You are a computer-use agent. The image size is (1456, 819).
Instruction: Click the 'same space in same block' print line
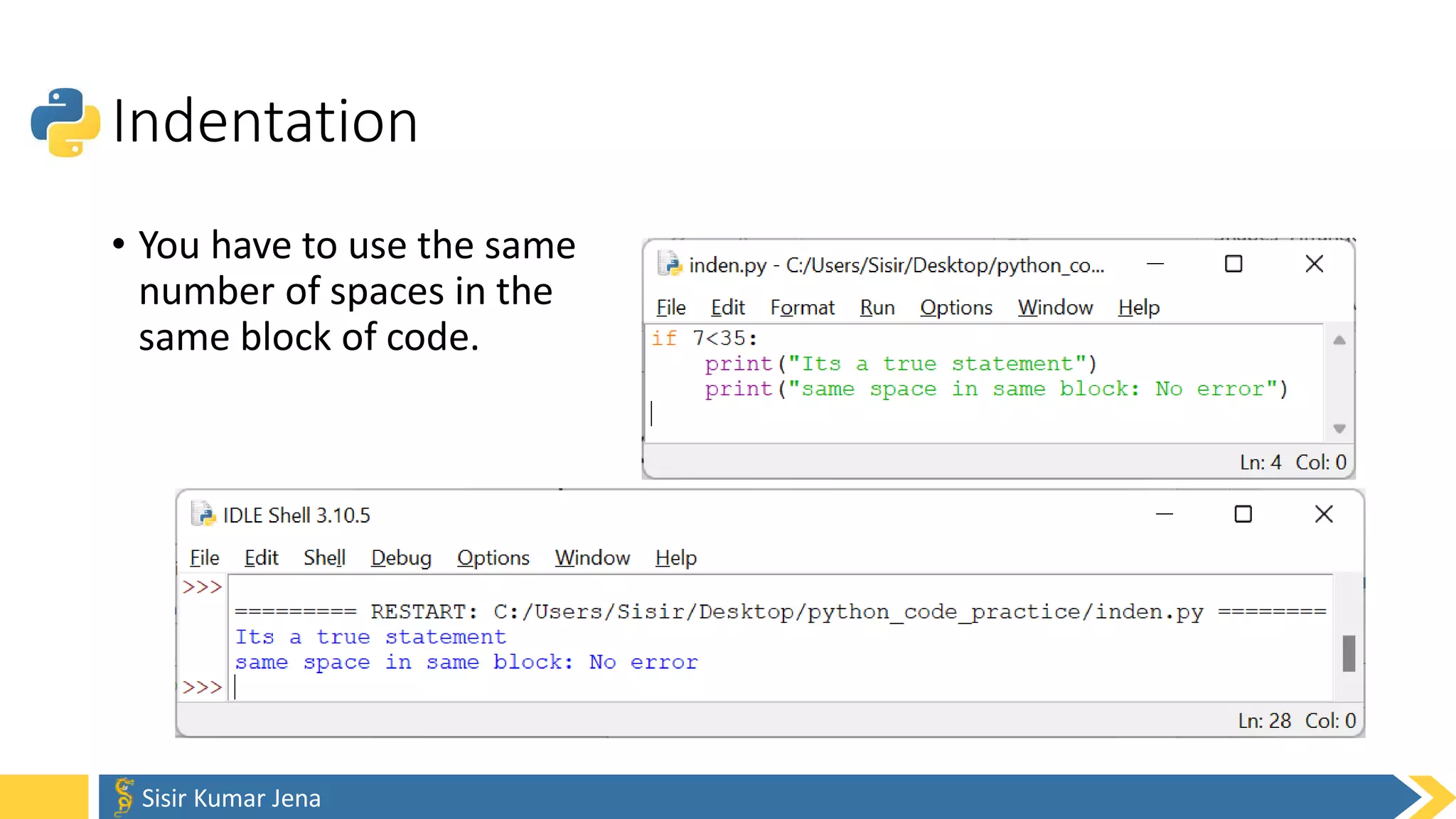tap(996, 389)
